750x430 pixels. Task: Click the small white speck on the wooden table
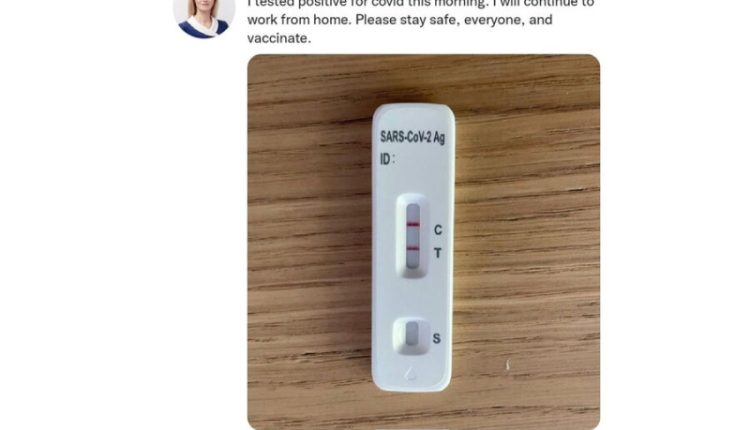click(x=507, y=365)
